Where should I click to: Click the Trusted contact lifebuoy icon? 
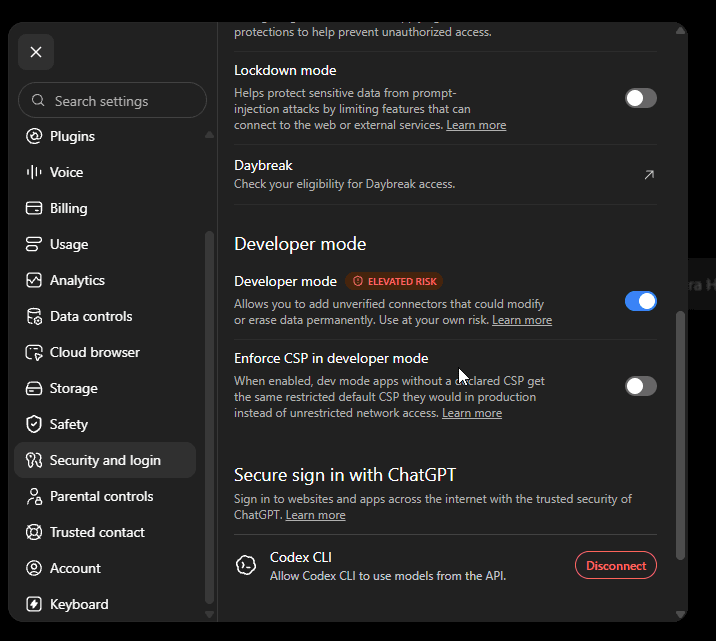34,532
